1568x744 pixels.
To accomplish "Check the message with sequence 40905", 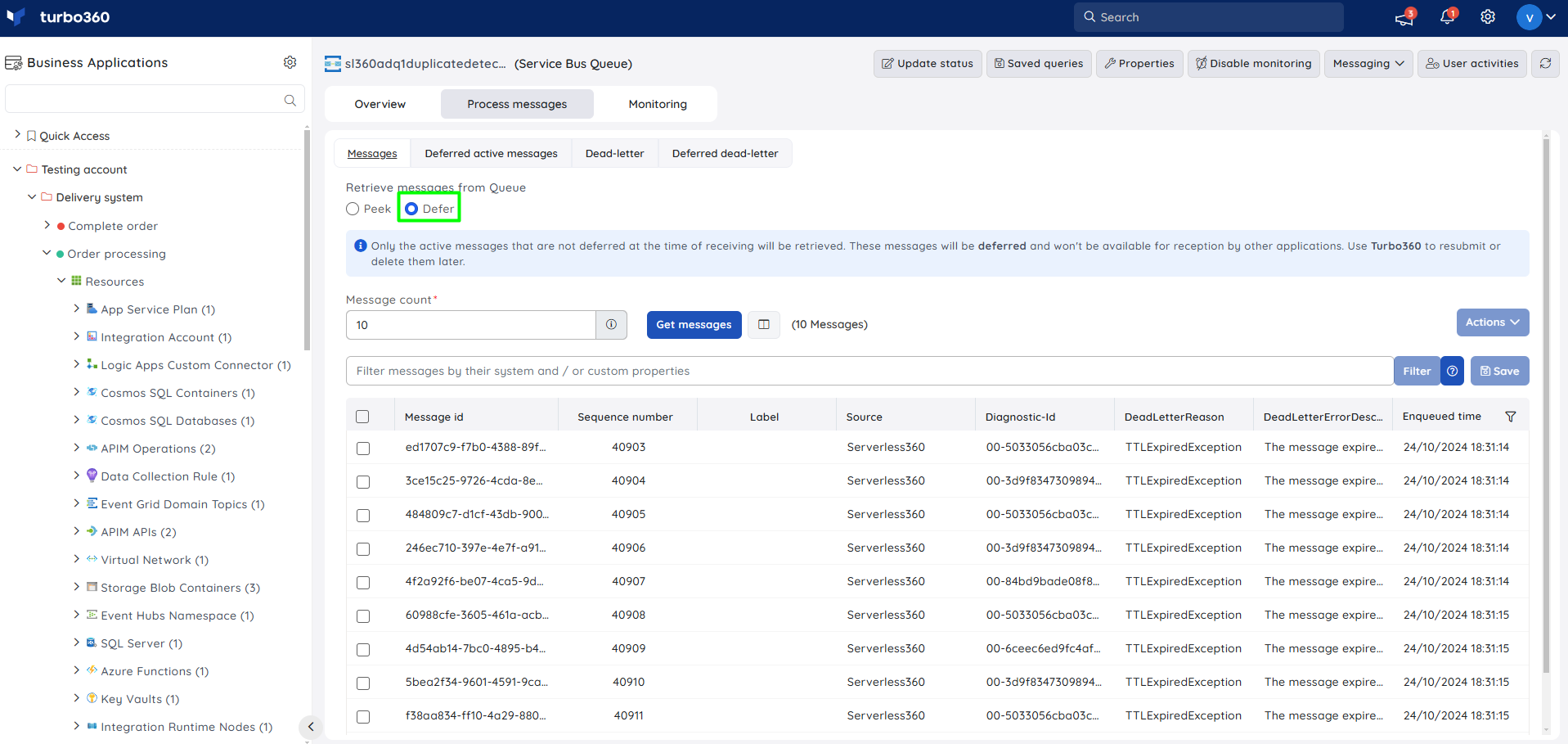I will [363, 515].
